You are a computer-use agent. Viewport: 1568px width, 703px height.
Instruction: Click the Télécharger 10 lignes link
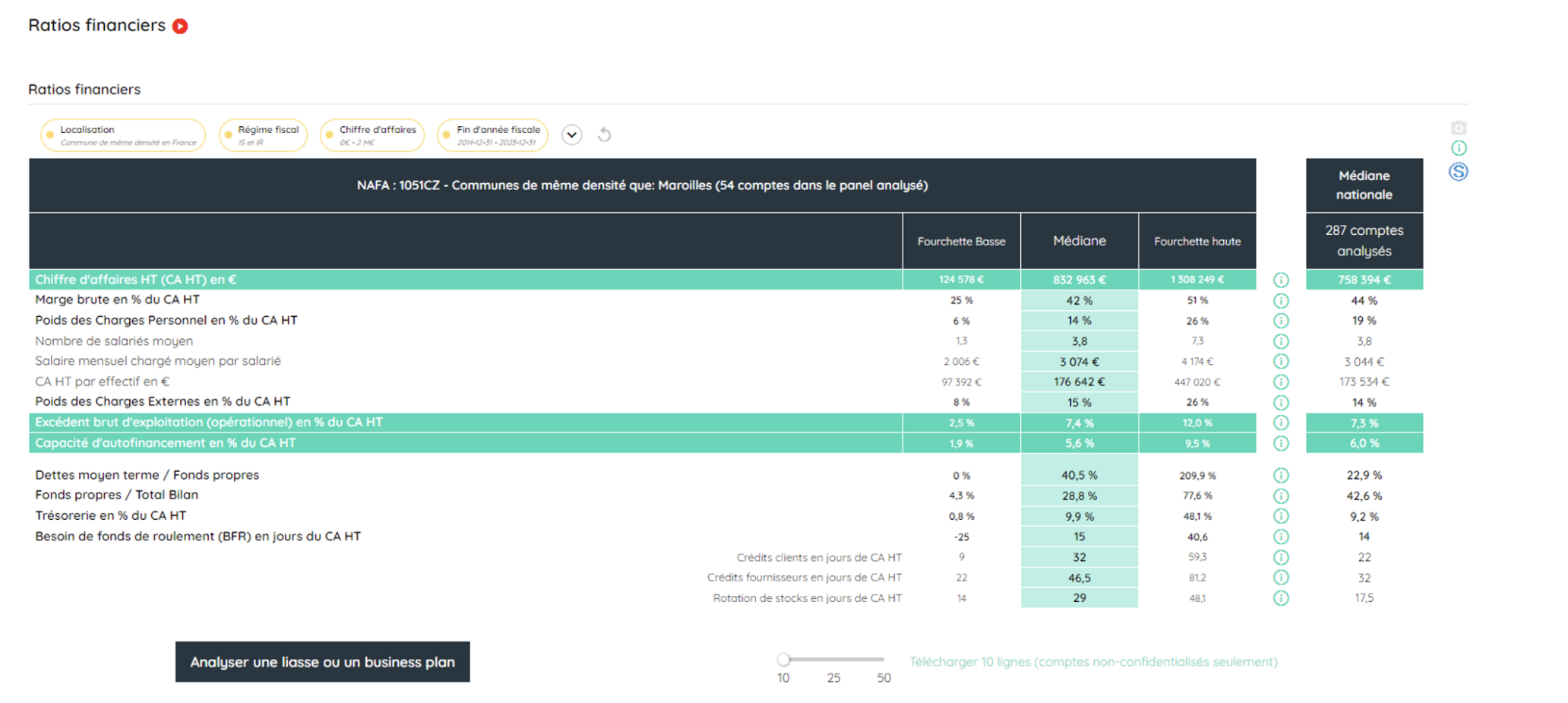[x=1093, y=662]
